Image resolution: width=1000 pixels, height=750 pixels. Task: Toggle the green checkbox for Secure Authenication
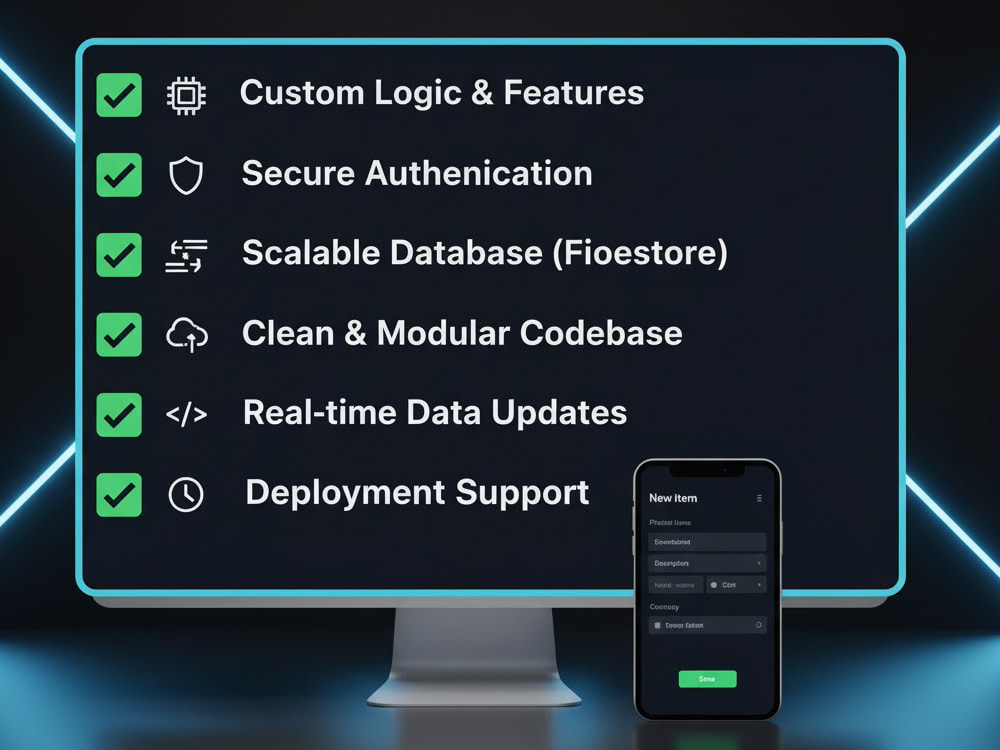coord(119,175)
